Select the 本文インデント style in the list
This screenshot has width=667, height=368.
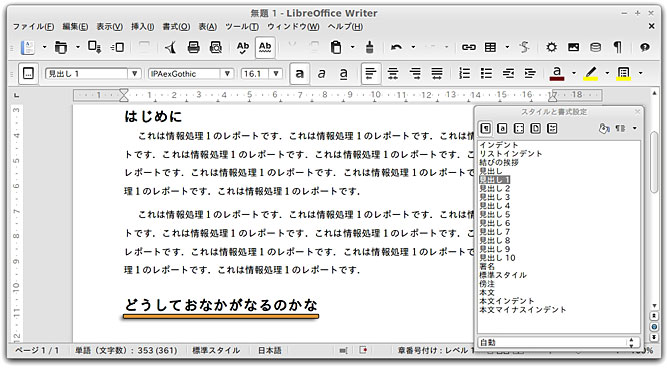tap(507, 301)
